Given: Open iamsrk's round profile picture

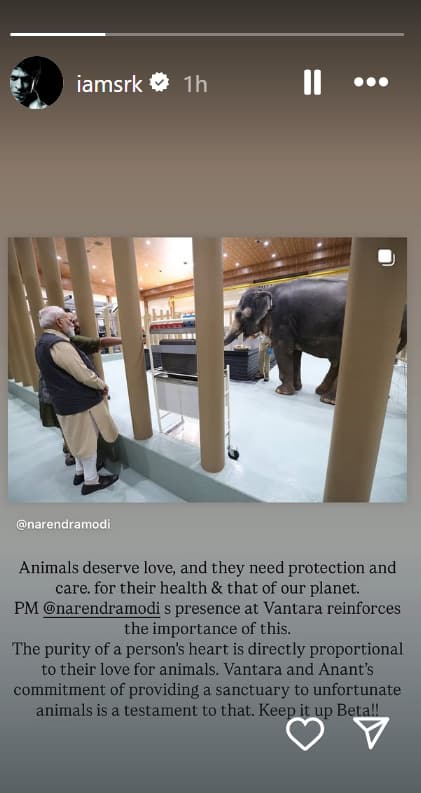Looking at the screenshot, I should [x=36, y=82].
